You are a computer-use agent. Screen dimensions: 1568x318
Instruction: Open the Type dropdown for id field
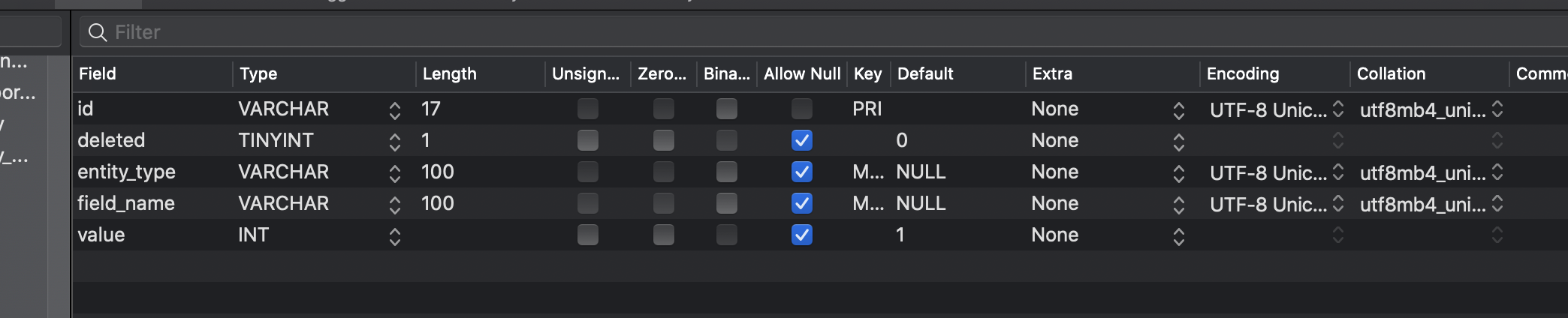click(395, 110)
